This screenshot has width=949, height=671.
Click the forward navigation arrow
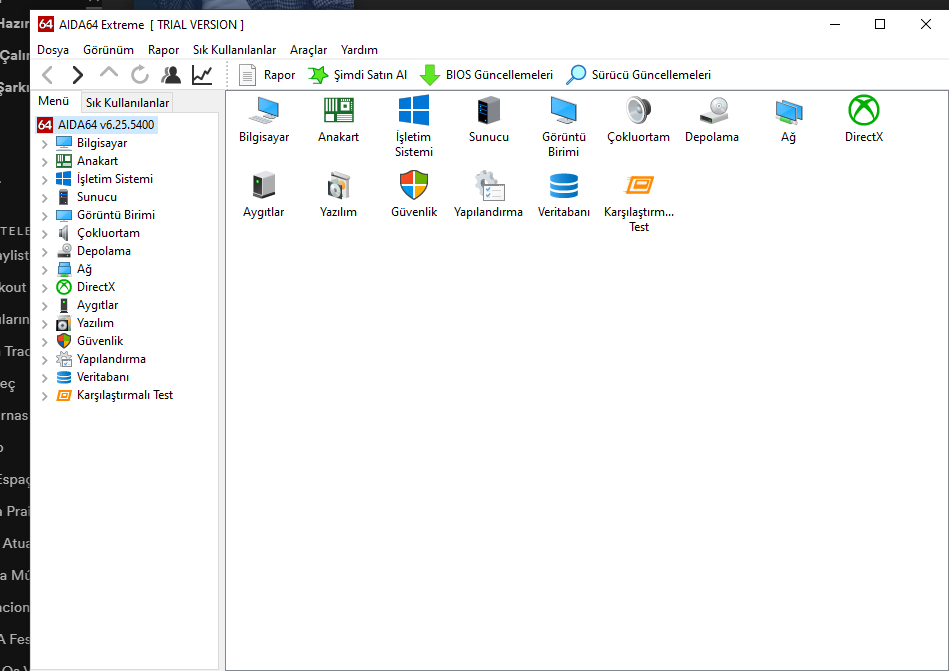tap(77, 75)
